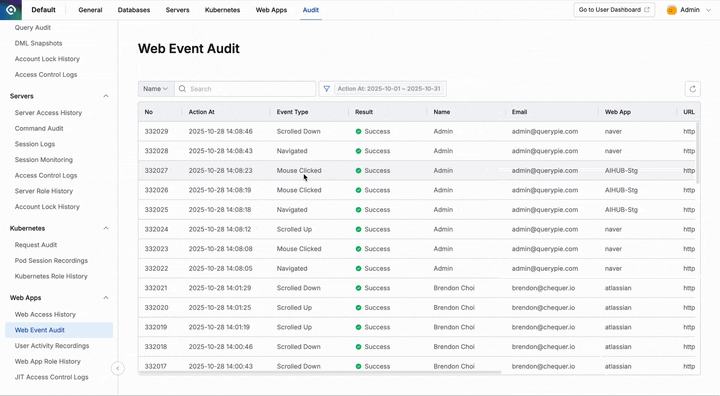Click Mouse Clicked event in row 332023
This screenshot has width=720, height=396.
pyautogui.click(x=299, y=249)
